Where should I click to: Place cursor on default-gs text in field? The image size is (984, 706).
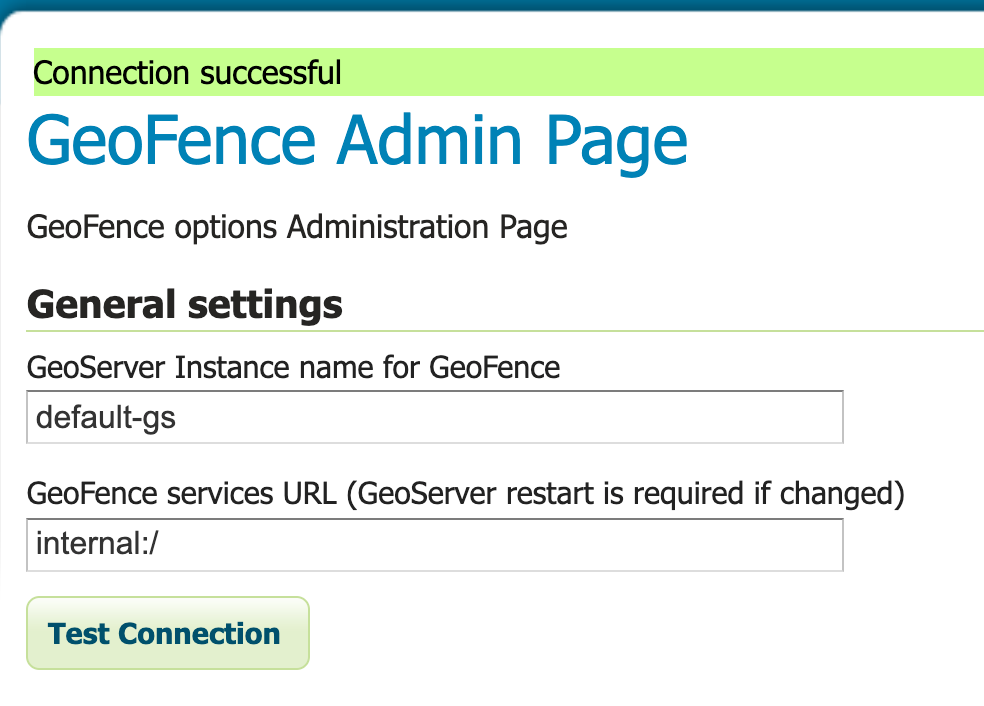click(x=105, y=417)
